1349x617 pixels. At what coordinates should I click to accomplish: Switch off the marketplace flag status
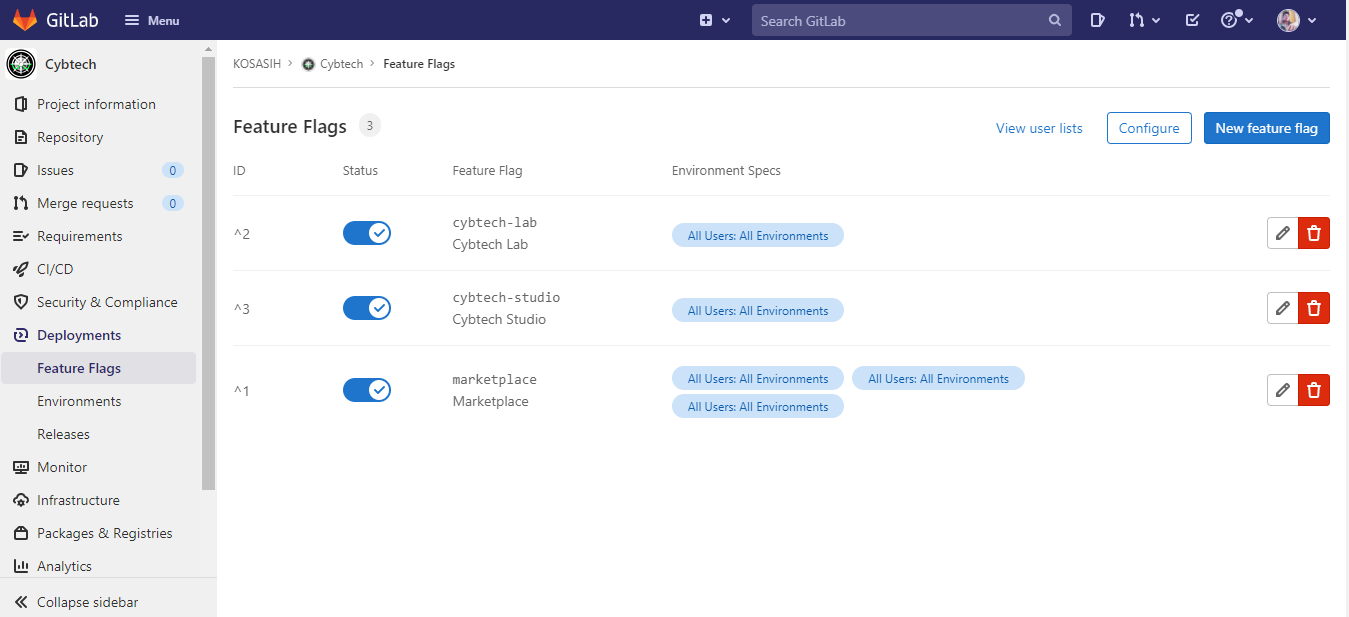pyautogui.click(x=367, y=390)
